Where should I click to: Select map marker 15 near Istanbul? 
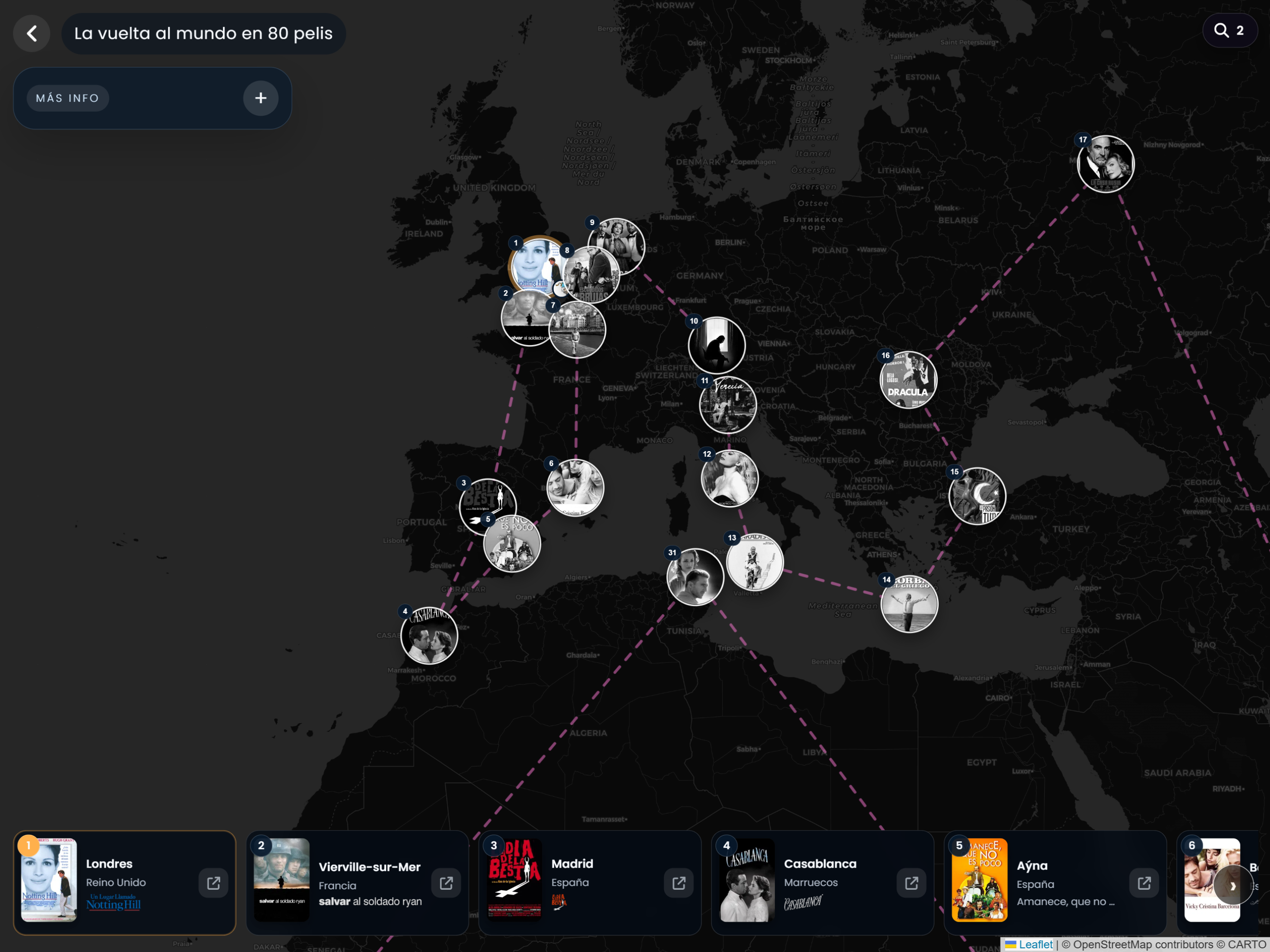pos(977,496)
